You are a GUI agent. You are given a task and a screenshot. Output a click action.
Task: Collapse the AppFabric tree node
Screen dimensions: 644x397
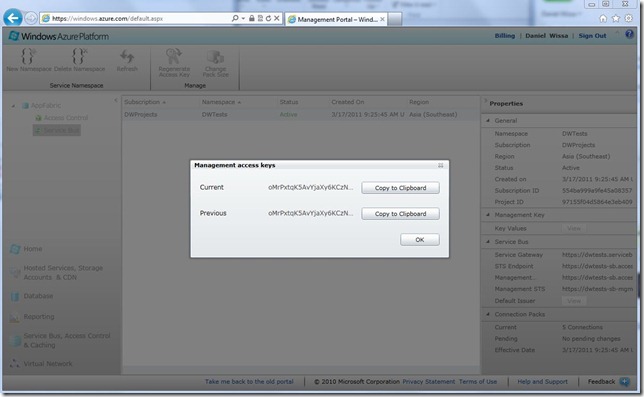[13, 106]
